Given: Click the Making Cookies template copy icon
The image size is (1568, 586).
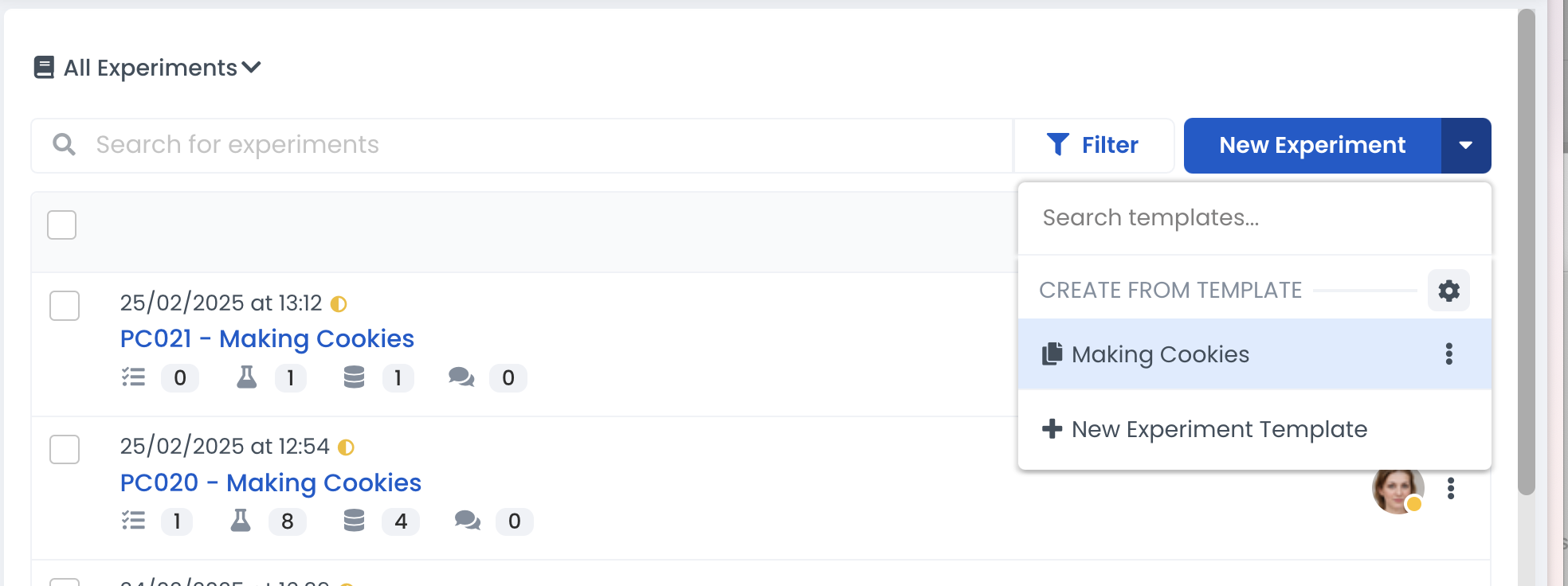Looking at the screenshot, I should pos(1052,354).
